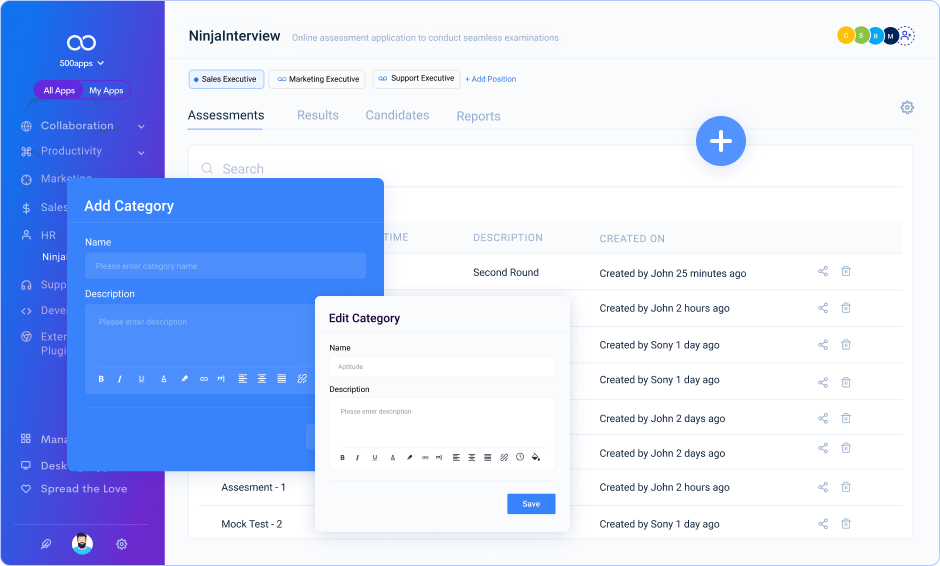Click the paint bucket fill icon in Edit Category
This screenshot has width=940, height=566.
(x=536, y=457)
